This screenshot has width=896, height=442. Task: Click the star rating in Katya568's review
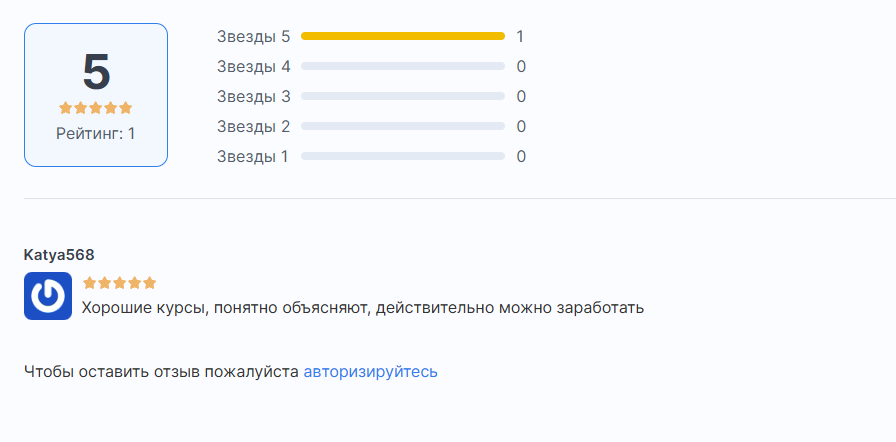pos(119,283)
